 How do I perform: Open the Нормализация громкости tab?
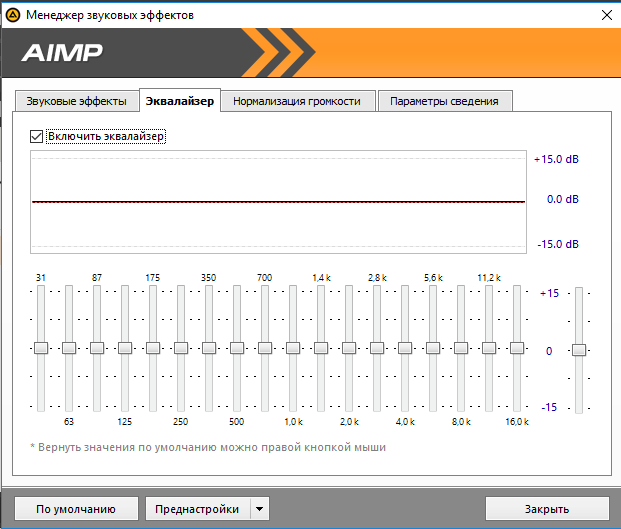point(297,101)
